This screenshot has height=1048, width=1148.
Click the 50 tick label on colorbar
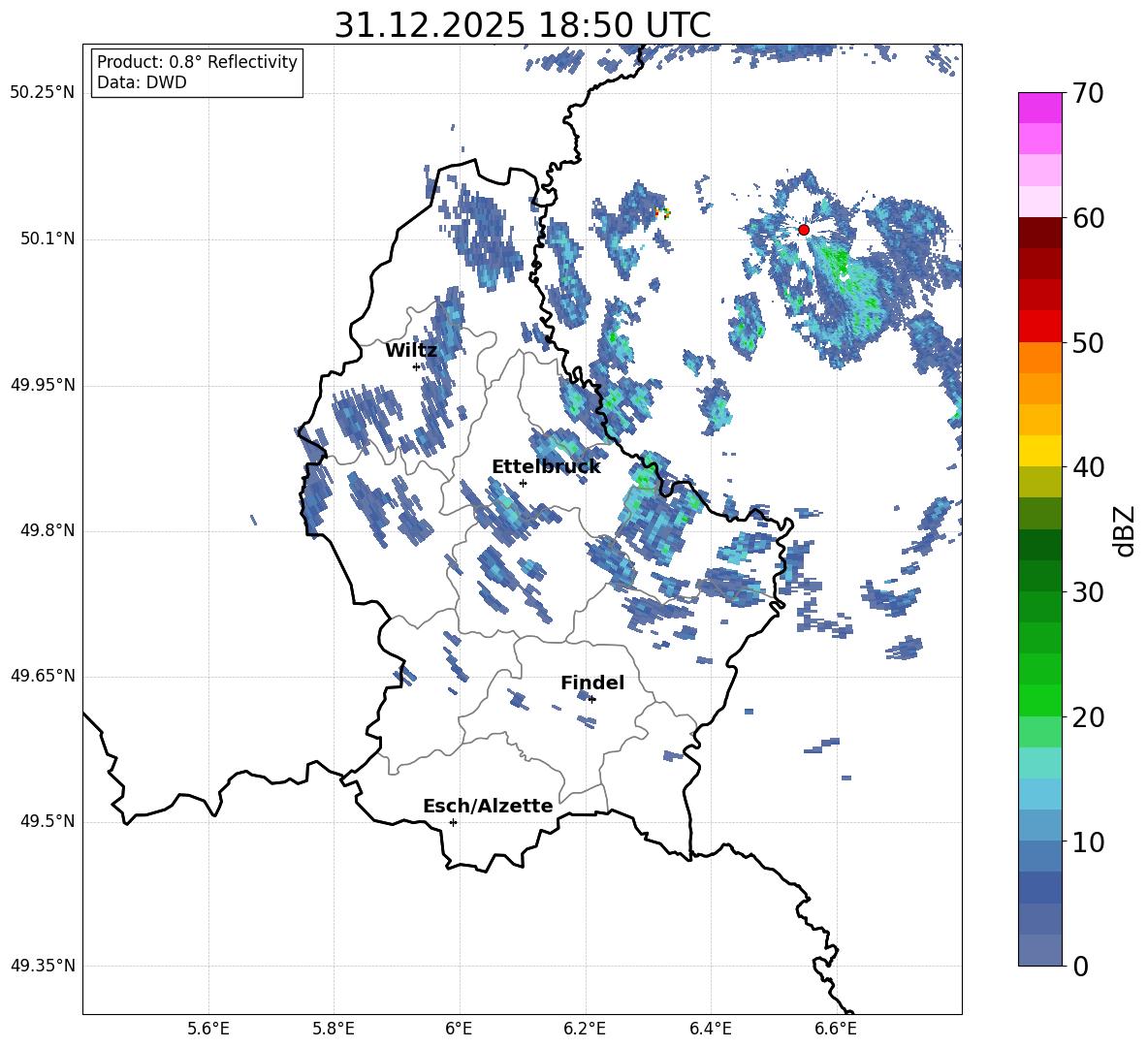[x=1088, y=342]
